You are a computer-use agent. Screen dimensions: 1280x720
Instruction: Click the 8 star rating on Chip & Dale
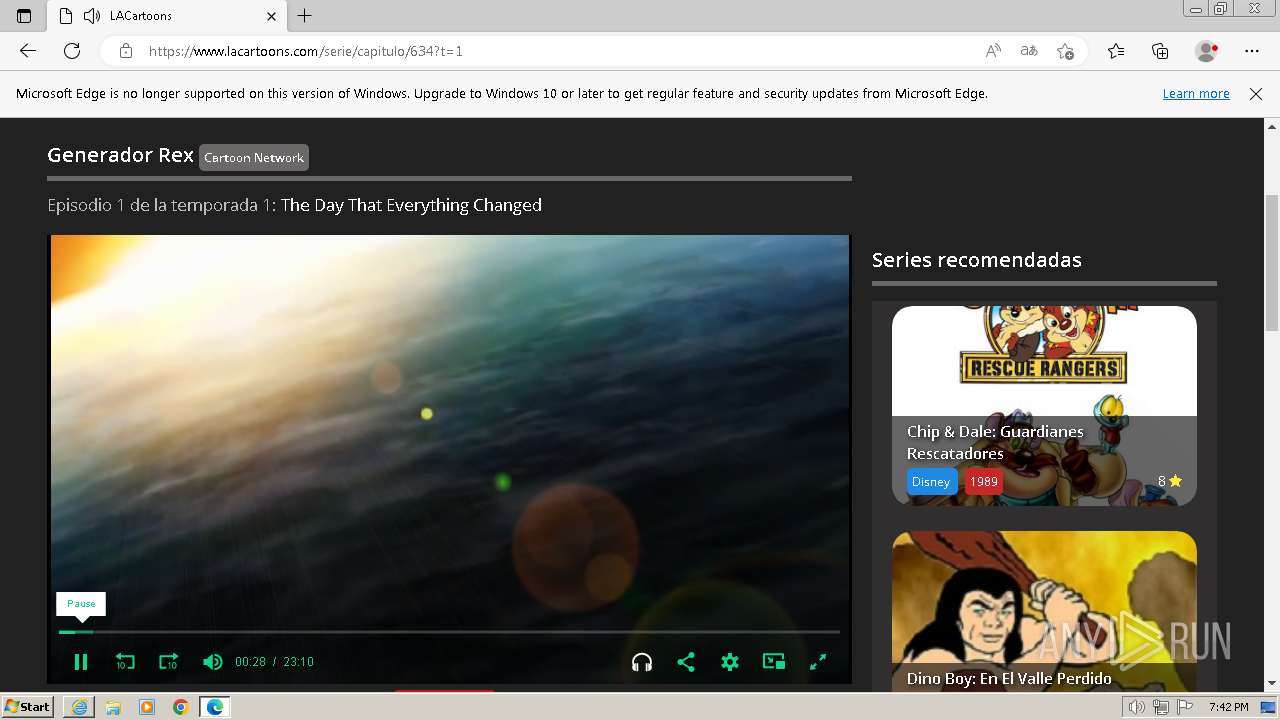pos(1169,481)
